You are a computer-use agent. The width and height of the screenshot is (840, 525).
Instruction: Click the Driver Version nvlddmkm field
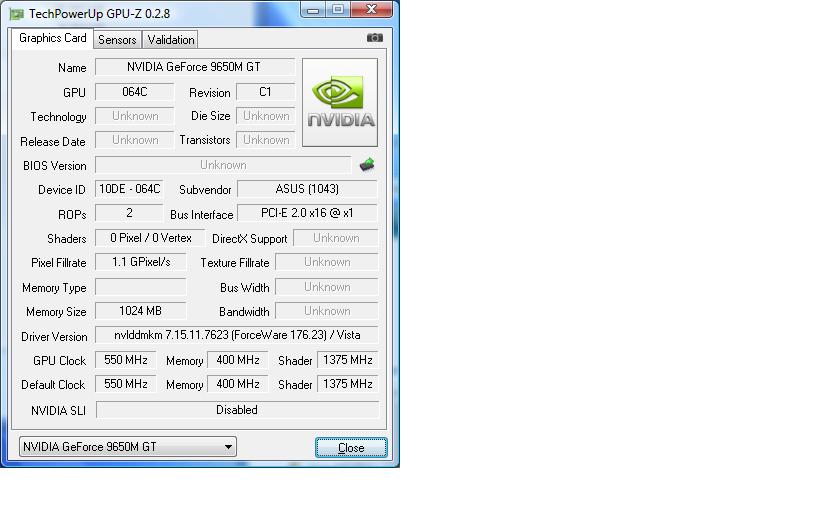(x=237, y=335)
